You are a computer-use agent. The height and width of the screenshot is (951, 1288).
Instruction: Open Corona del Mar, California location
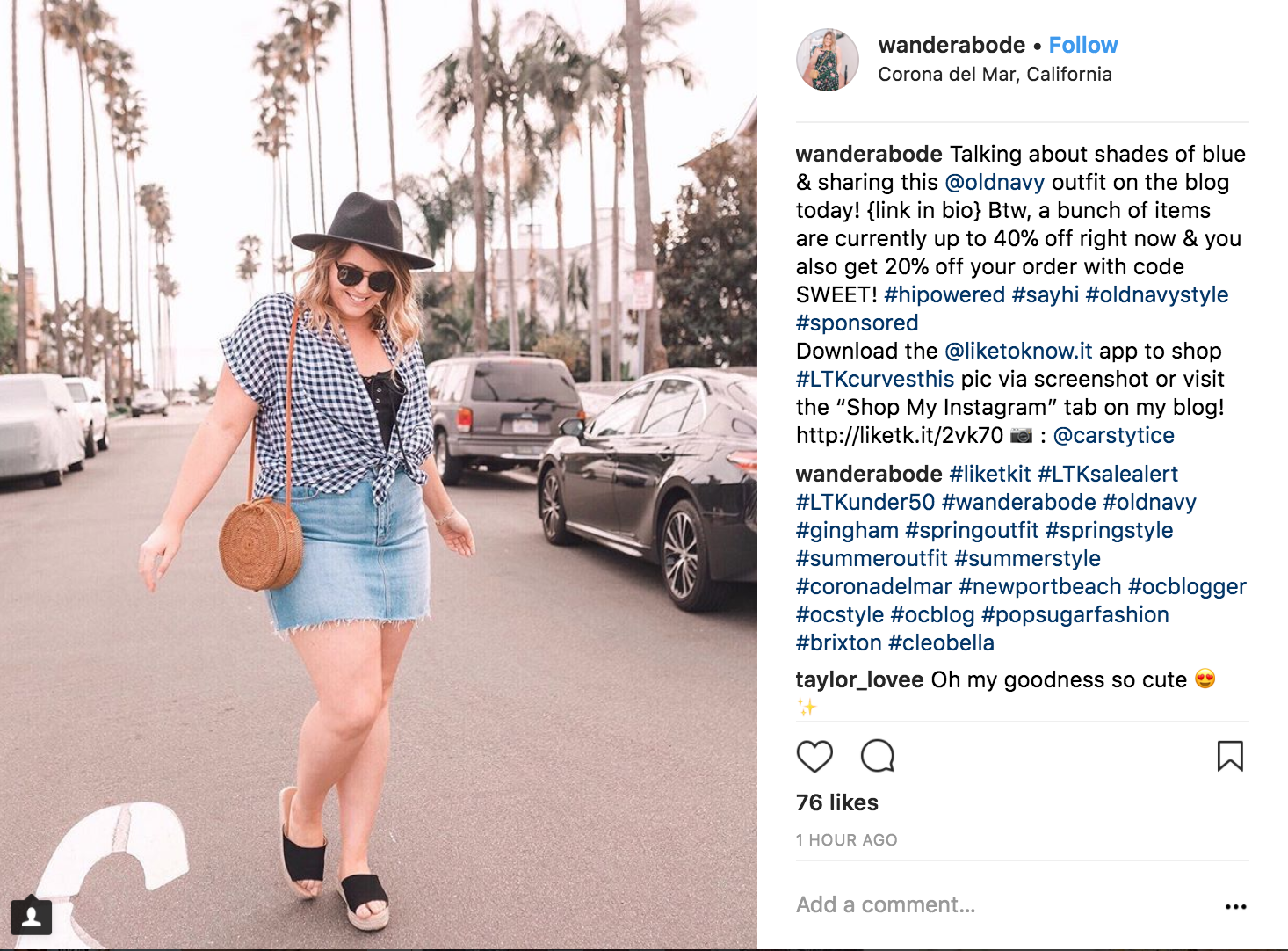click(995, 75)
